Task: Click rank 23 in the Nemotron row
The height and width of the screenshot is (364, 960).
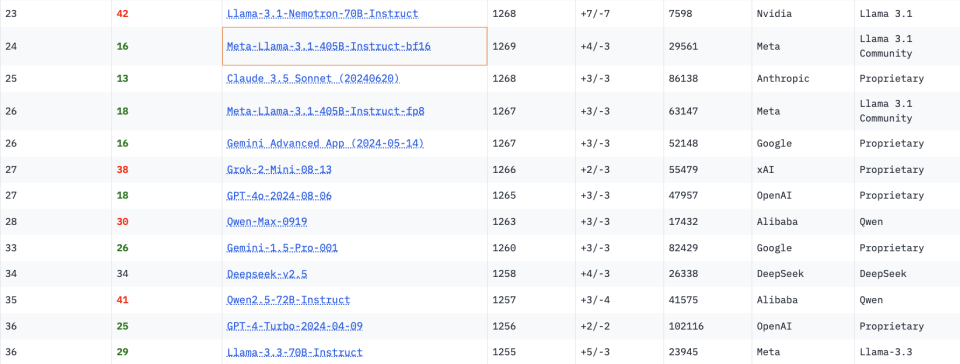Action: (x=11, y=13)
